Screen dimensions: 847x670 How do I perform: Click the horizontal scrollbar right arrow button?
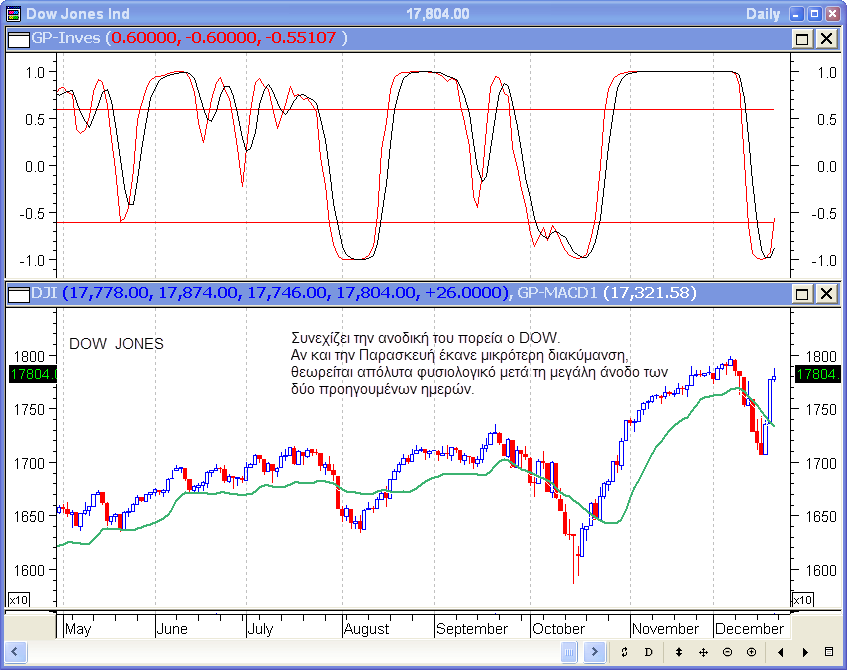pos(594,652)
